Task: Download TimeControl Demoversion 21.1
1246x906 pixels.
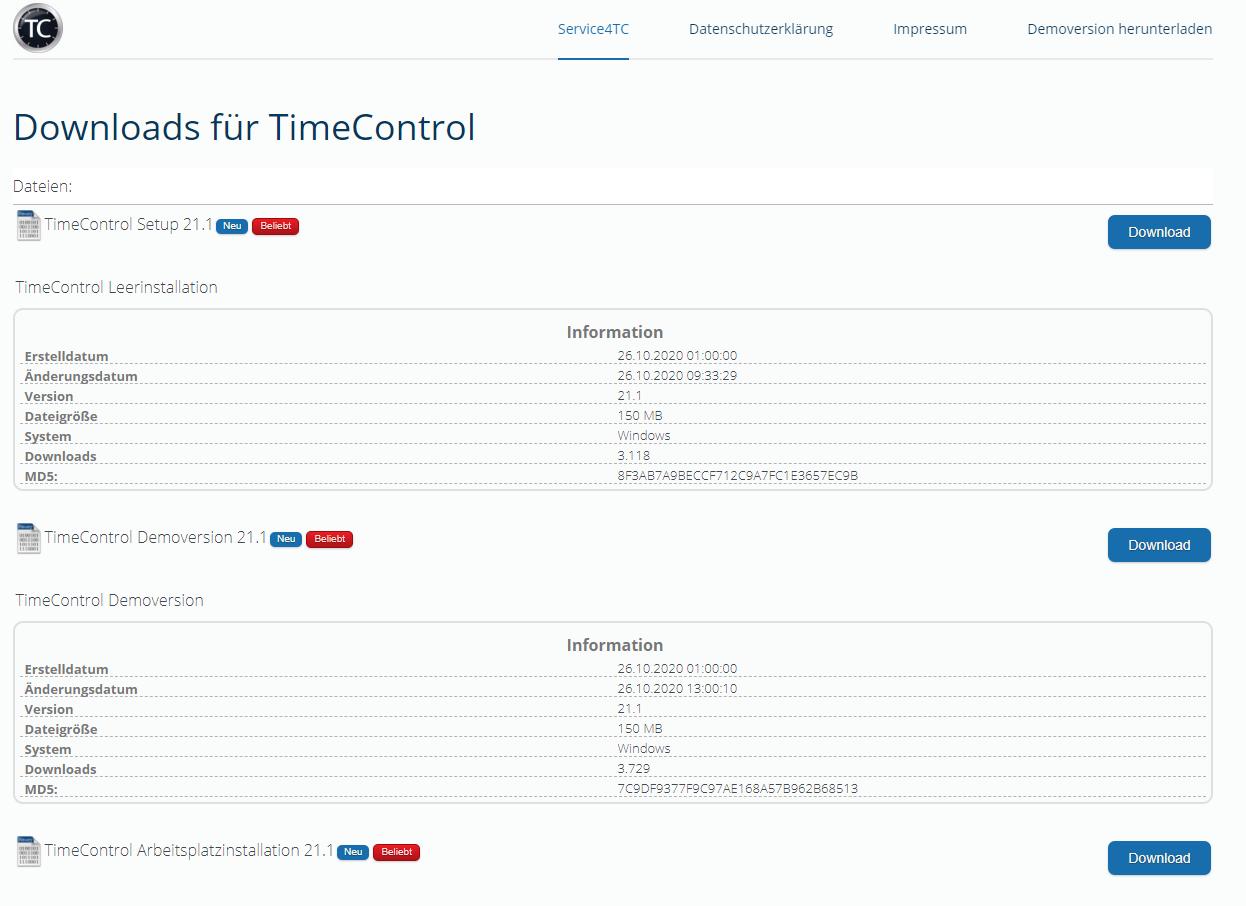Action: point(1158,545)
